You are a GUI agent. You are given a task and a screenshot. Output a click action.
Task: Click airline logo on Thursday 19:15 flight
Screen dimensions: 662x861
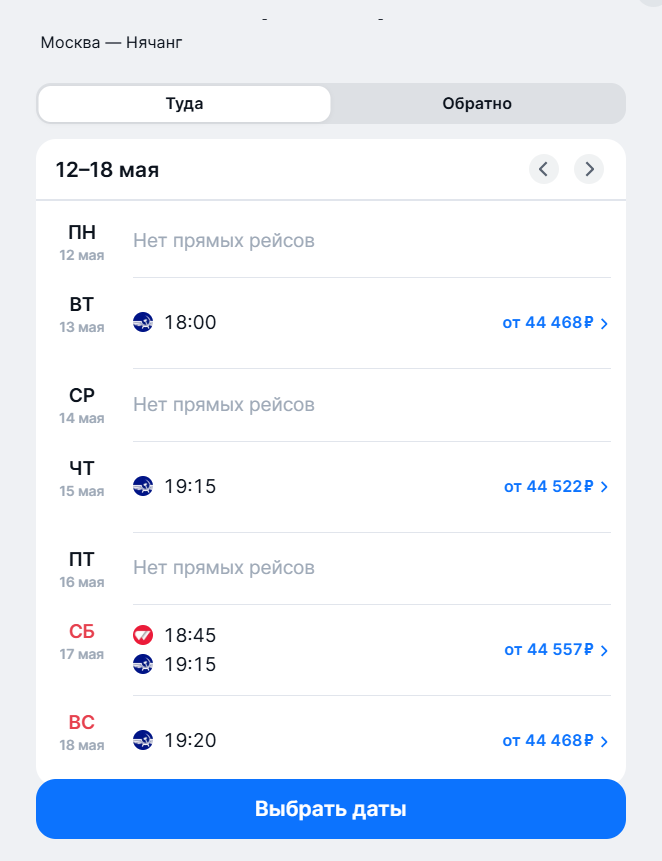click(x=143, y=487)
